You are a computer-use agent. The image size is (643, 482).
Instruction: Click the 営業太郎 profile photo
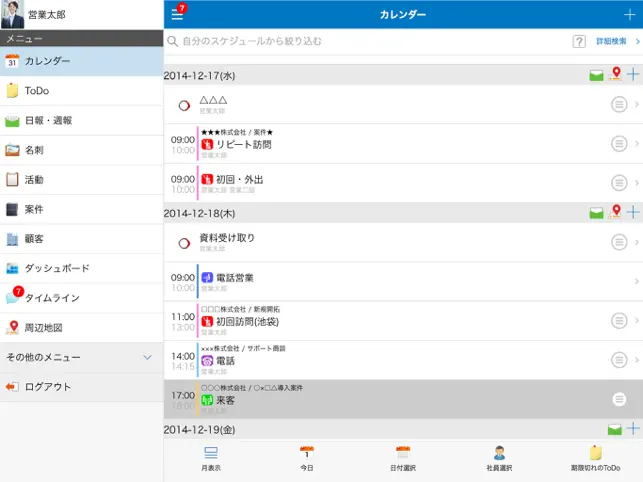click(12, 14)
